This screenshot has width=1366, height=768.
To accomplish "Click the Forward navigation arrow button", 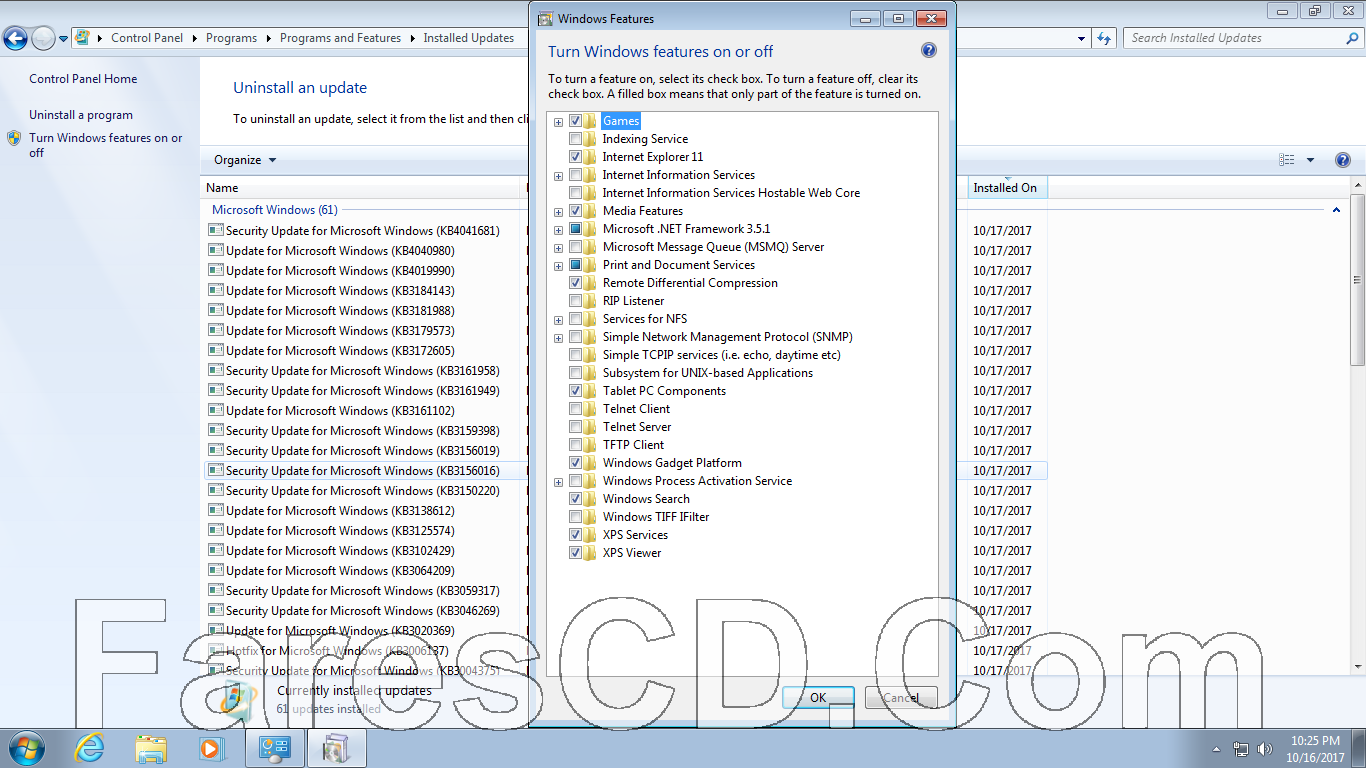I will point(43,38).
